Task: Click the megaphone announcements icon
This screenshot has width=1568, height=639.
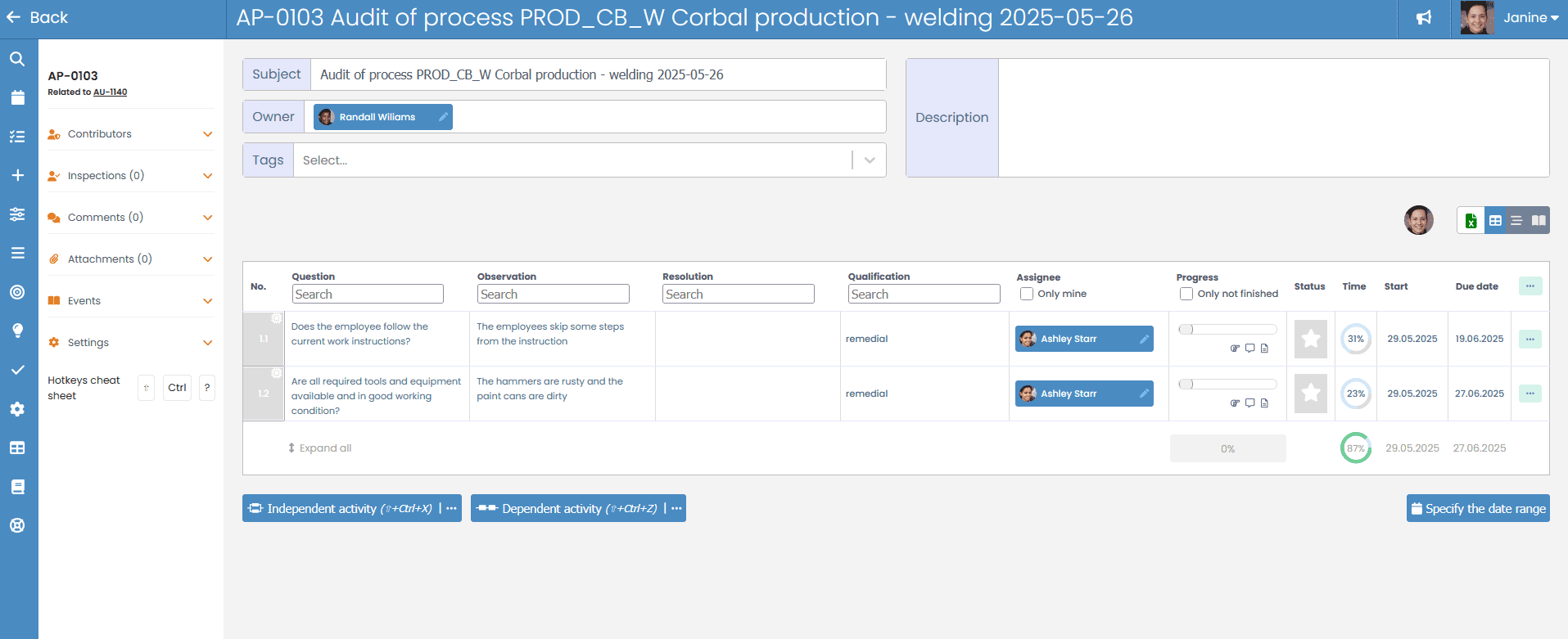Action: pos(1424,18)
